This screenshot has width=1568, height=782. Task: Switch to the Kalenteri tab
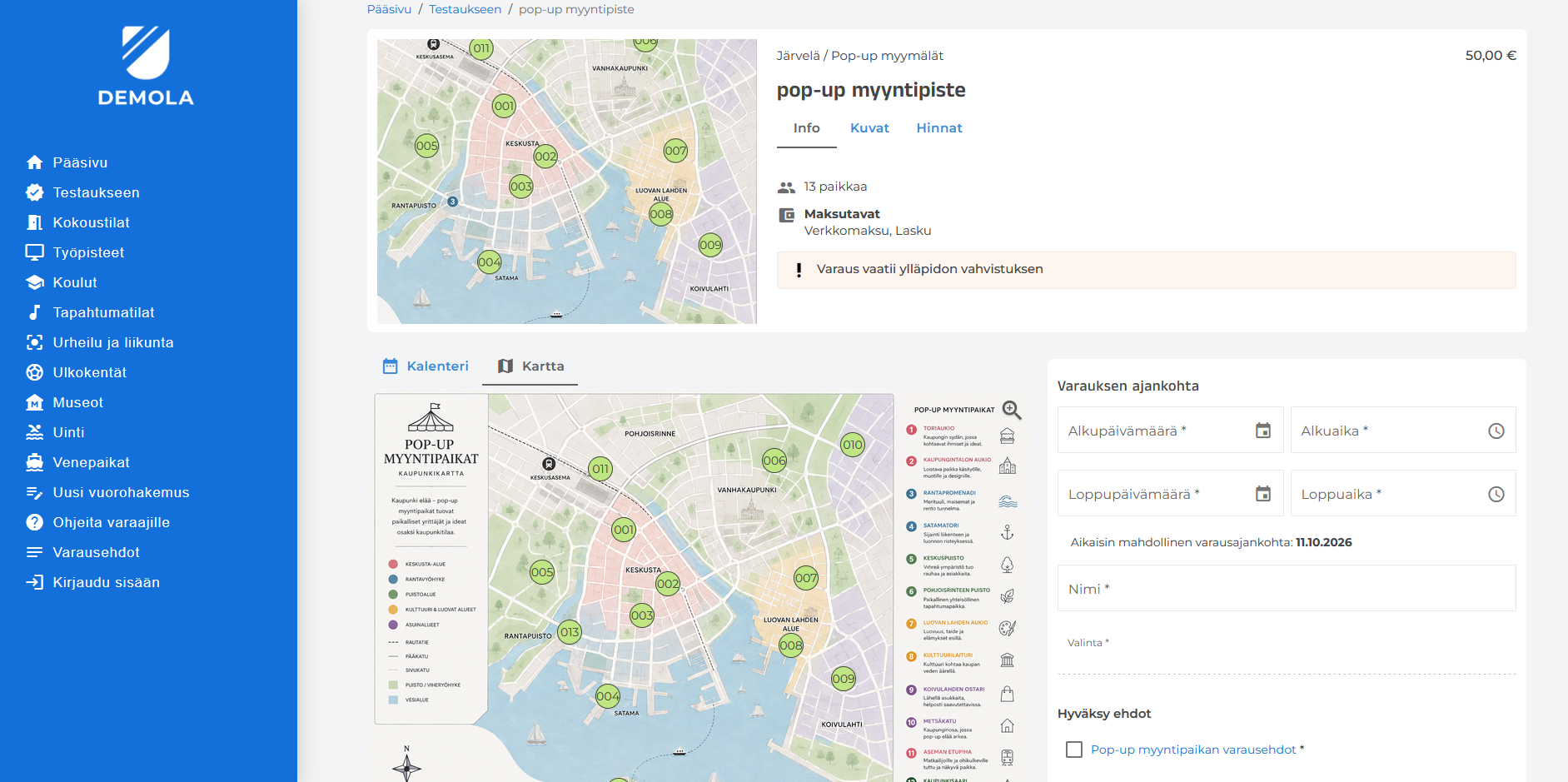(x=426, y=366)
